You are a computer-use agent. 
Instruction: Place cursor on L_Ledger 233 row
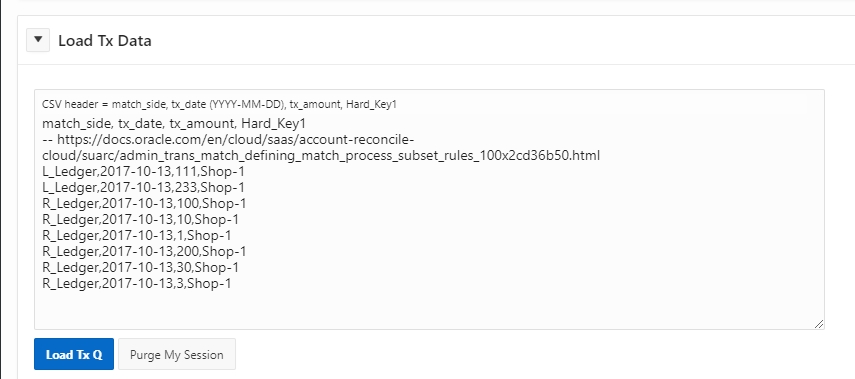point(143,187)
